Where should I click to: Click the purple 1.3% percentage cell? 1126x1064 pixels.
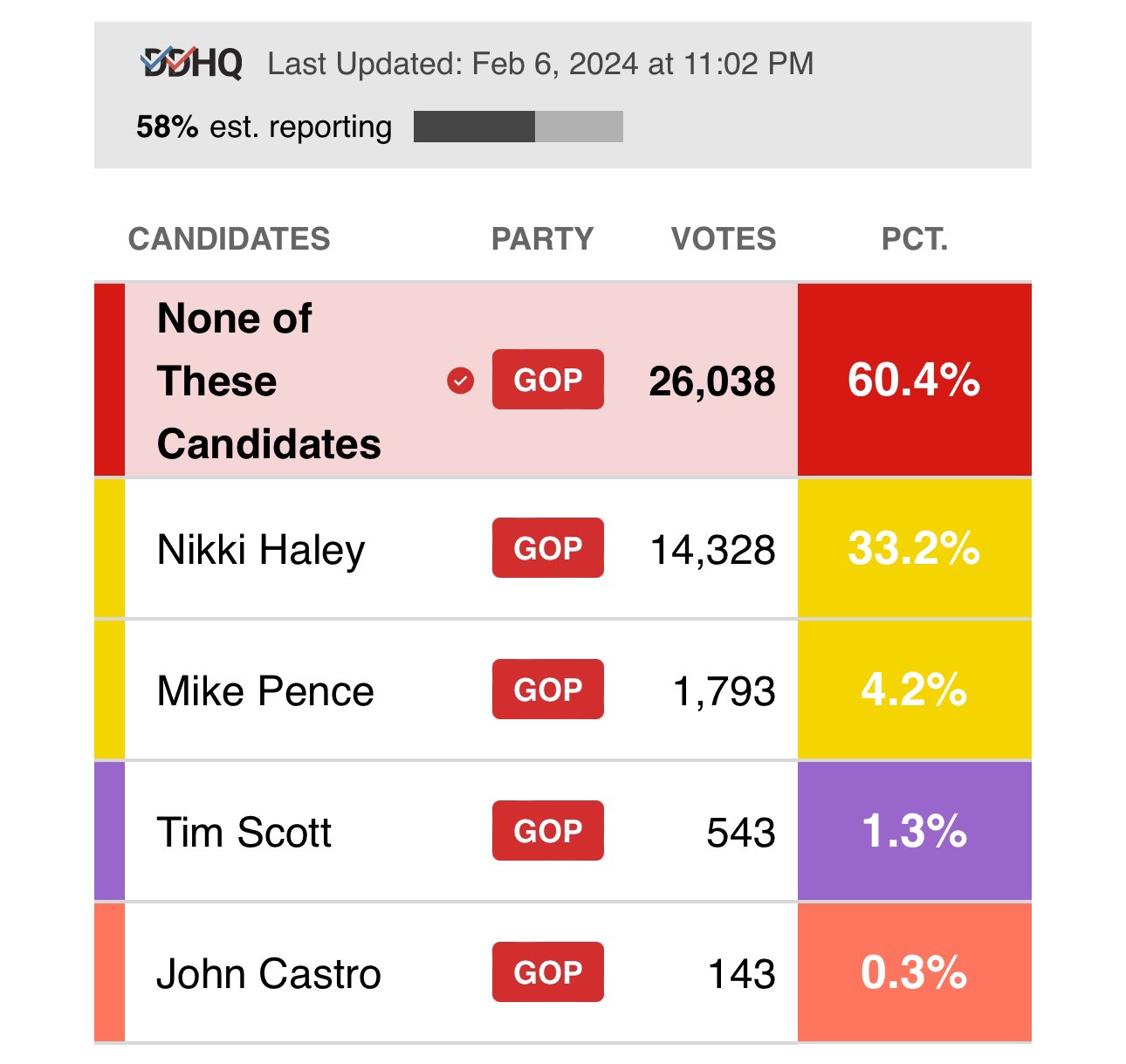914,831
